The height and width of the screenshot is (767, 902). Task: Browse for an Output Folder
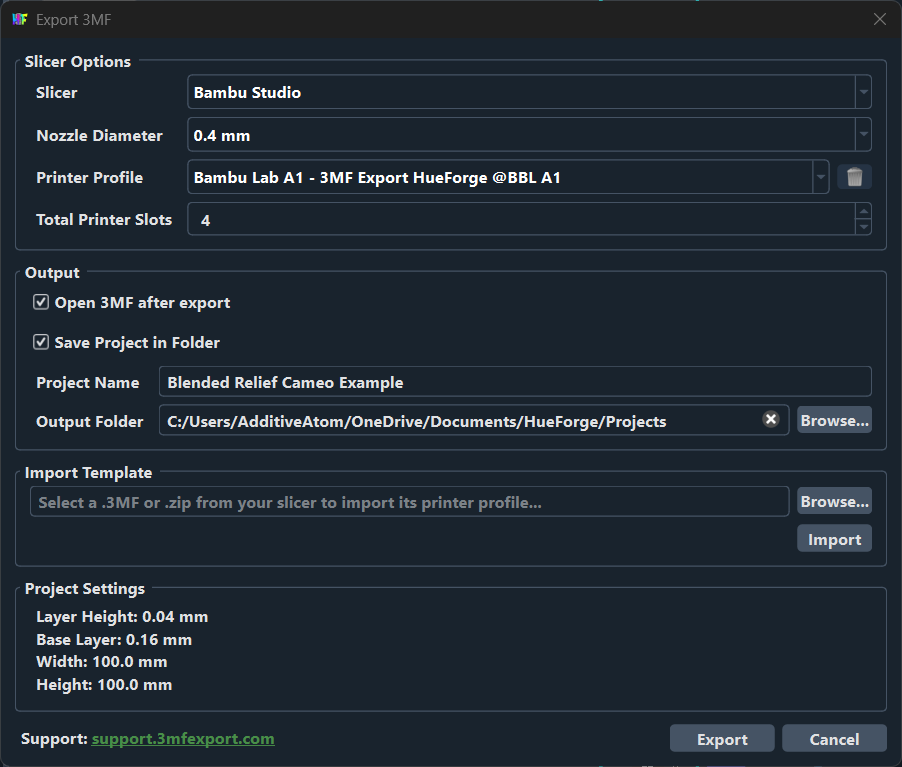tap(834, 420)
